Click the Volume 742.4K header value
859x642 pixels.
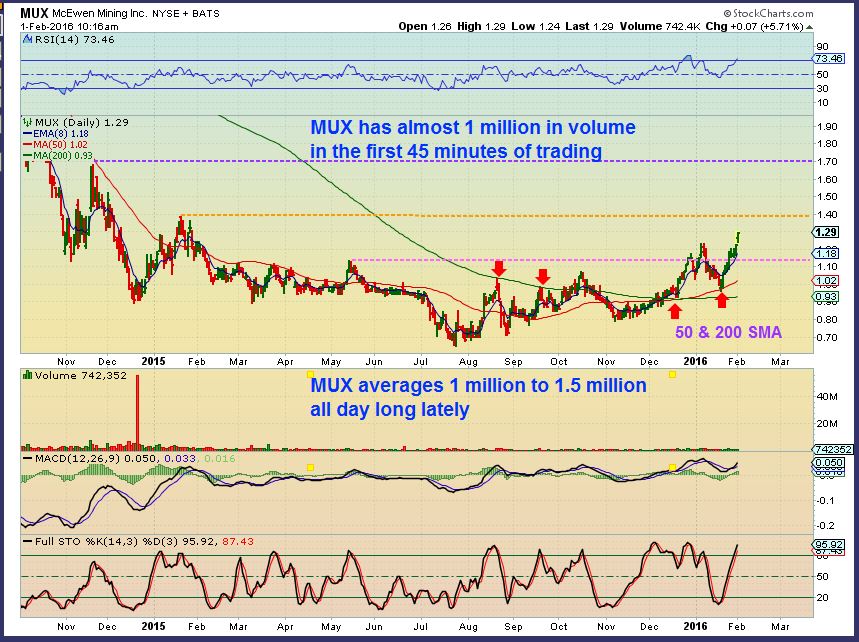pos(660,26)
